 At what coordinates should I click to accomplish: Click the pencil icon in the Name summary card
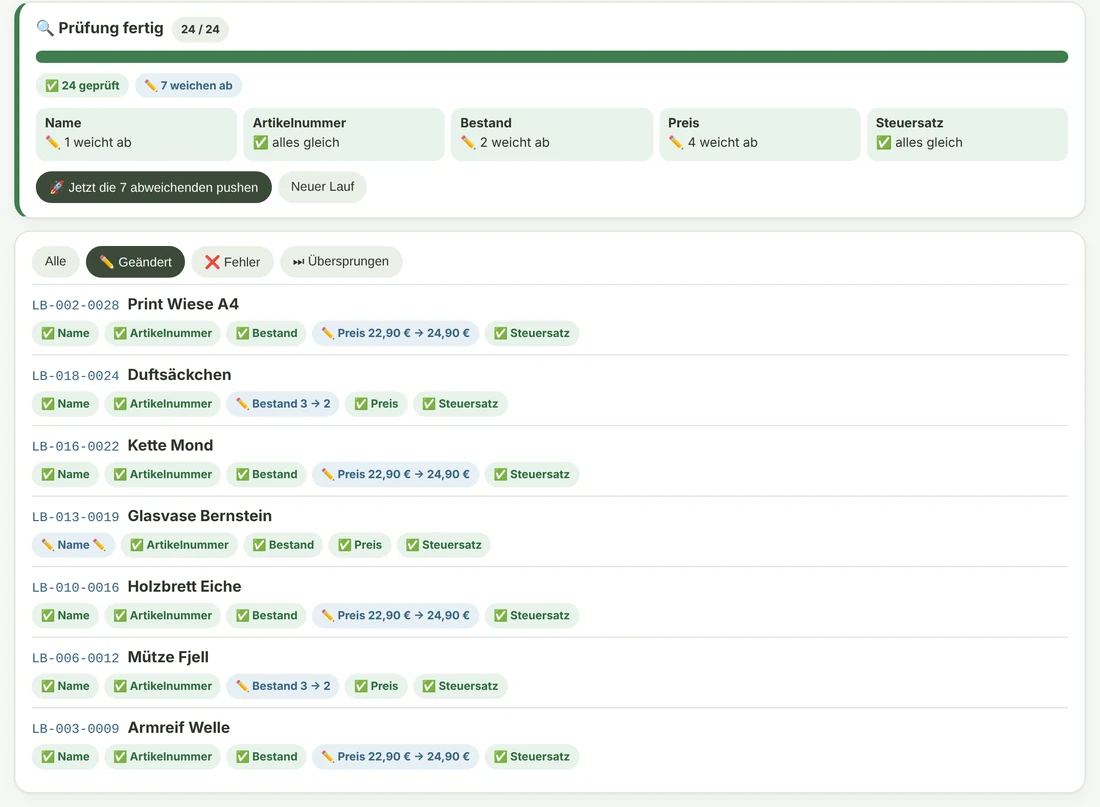pos(53,142)
